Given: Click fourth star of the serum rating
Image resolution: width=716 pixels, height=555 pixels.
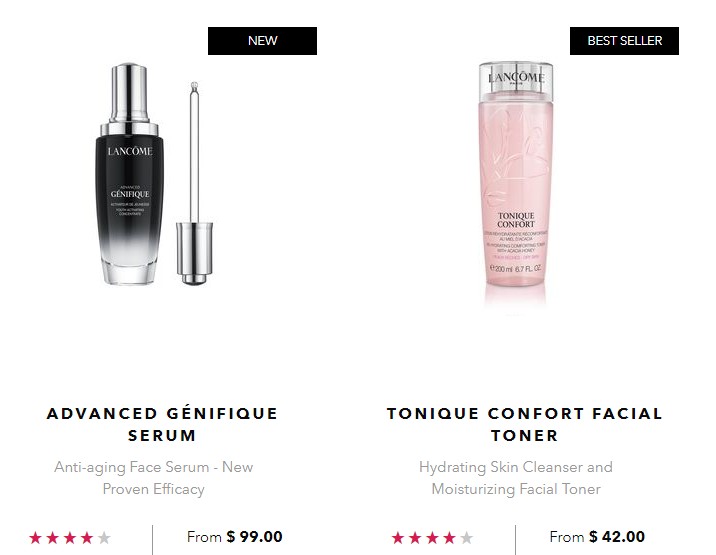Looking at the screenshot, I should [x=87, y=538].
